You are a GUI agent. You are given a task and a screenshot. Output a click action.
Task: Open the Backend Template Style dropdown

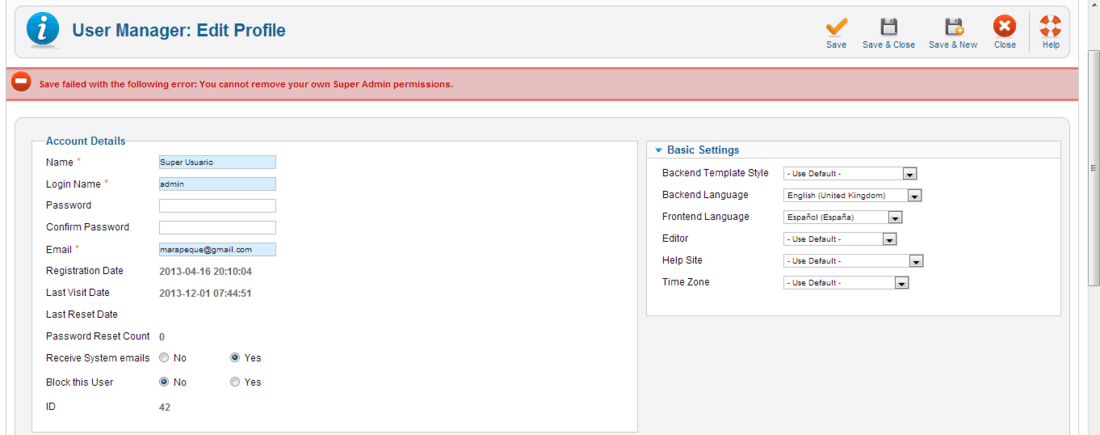point(850,174)
